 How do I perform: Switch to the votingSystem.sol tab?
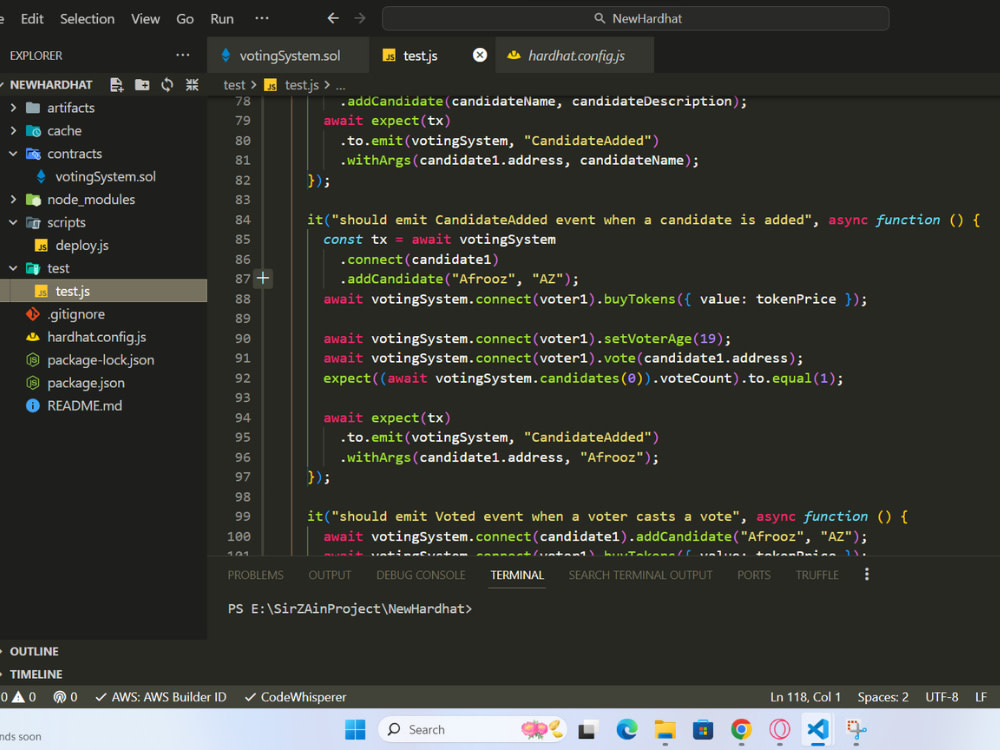pyautogui.click(x=289, y=56)
